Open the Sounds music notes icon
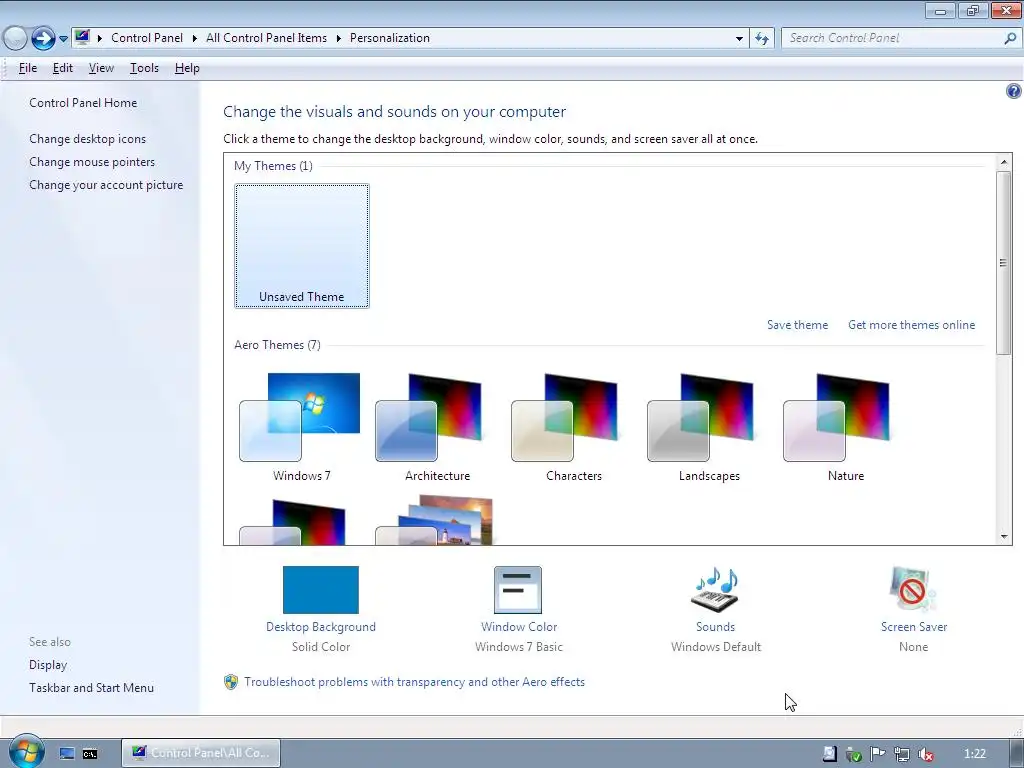This screenshot has height=768, width=1024. tap(715, 590)
